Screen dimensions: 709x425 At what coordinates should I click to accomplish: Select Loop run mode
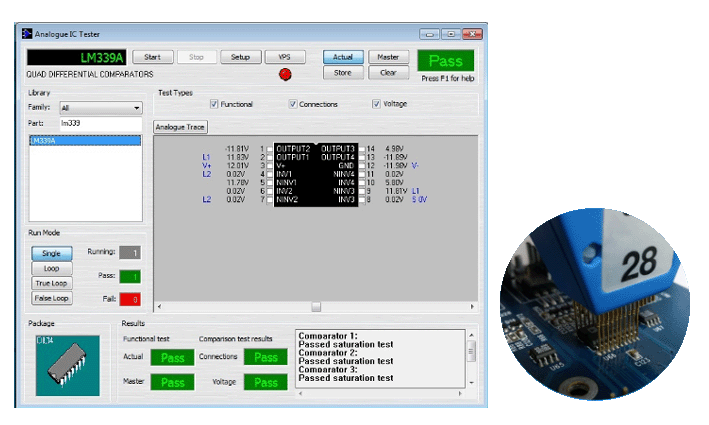[x=51, y=268]
